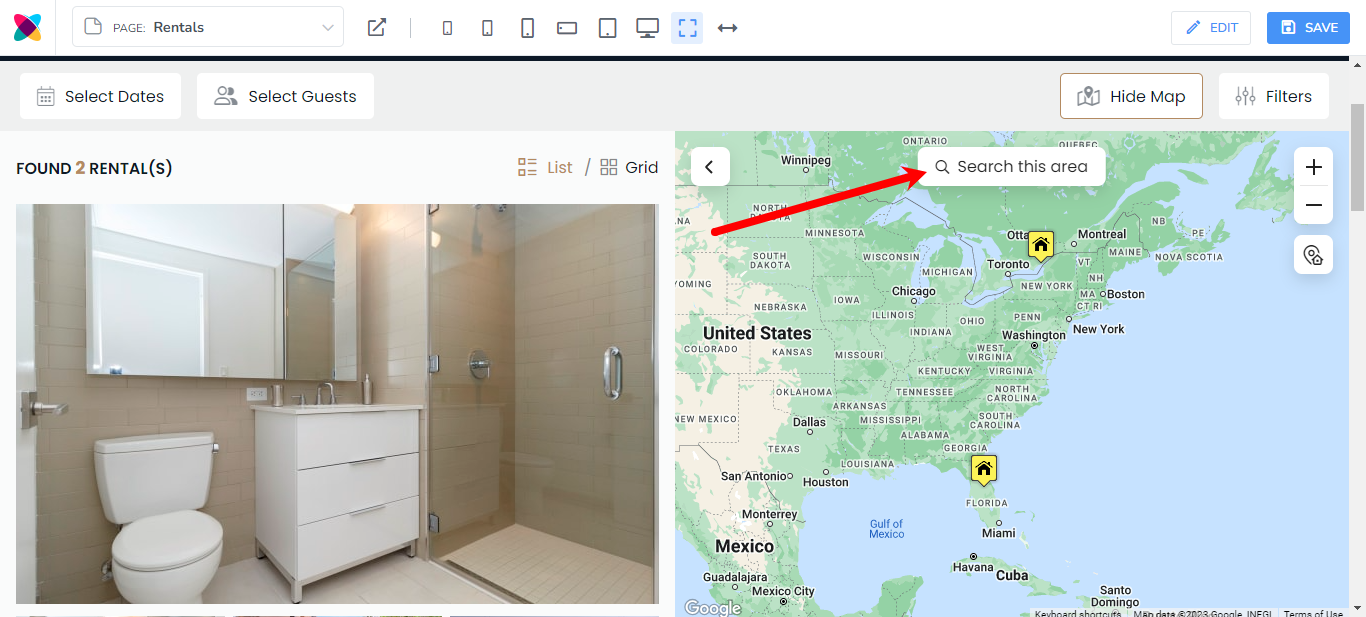The width and height of the screenshot is (1366, 617).
Task: Open the bathroom rental photo
Action: [337, 404]
